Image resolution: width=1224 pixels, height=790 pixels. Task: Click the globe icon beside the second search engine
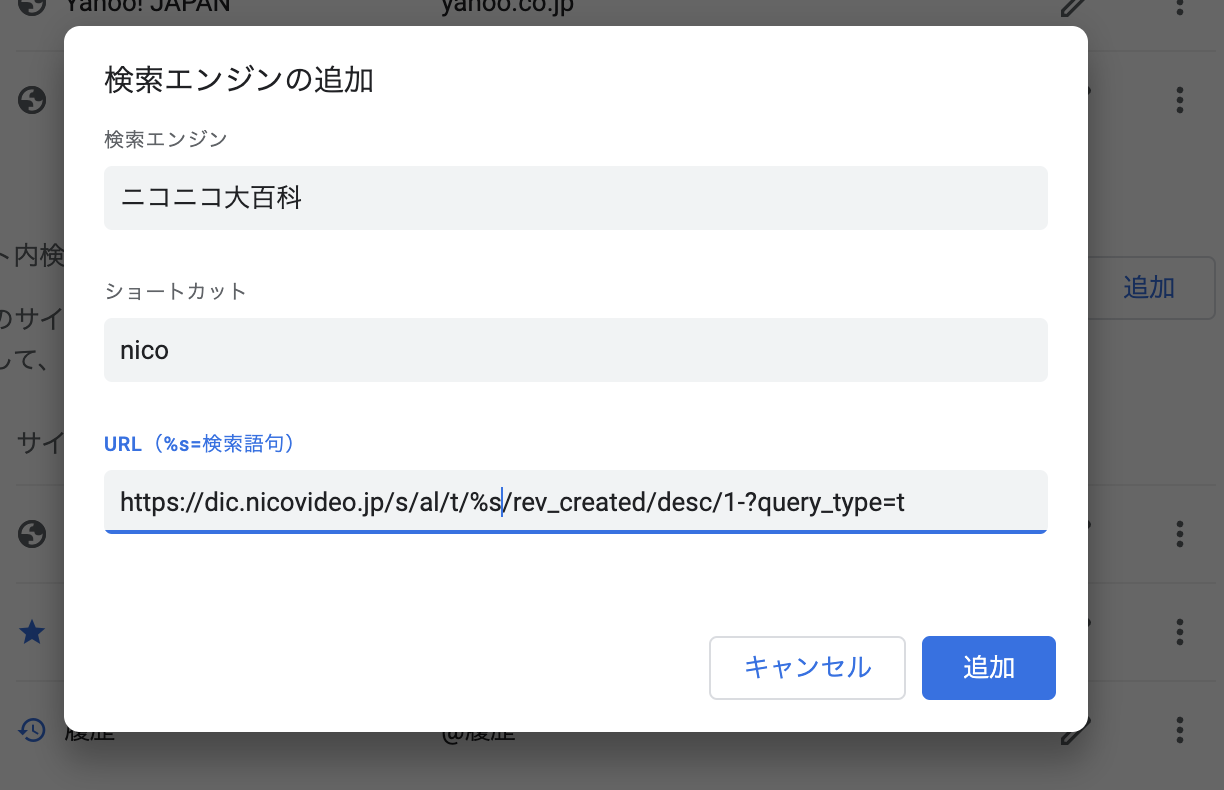point(32,100)
